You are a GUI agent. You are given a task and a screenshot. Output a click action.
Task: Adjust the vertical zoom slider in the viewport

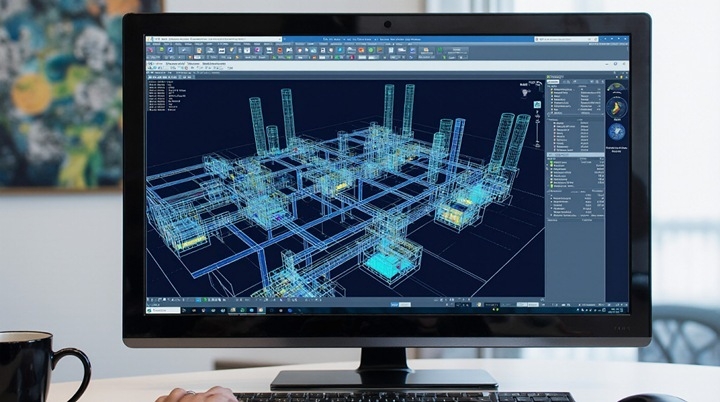tap(537, 129)
